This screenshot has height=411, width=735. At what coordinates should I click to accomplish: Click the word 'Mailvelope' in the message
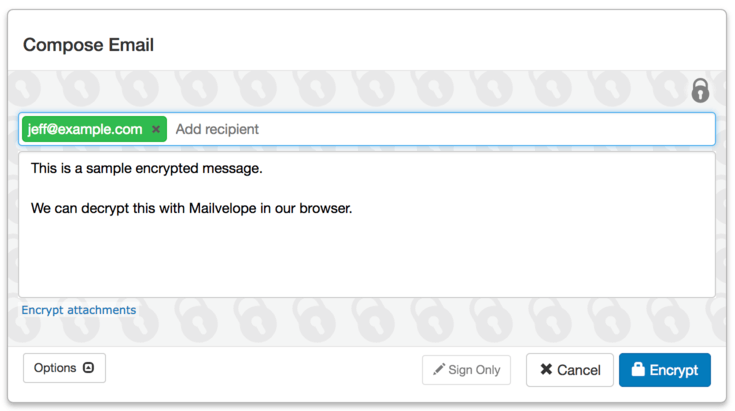coord(223,208)
